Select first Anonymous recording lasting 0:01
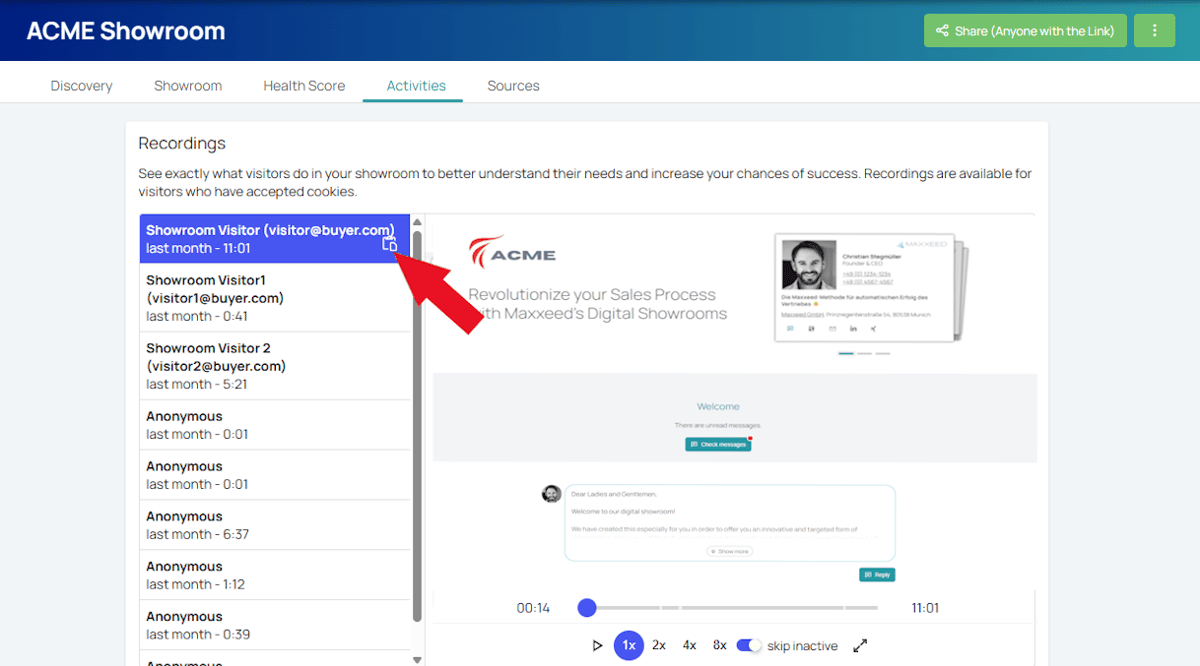 coord(275,425)
